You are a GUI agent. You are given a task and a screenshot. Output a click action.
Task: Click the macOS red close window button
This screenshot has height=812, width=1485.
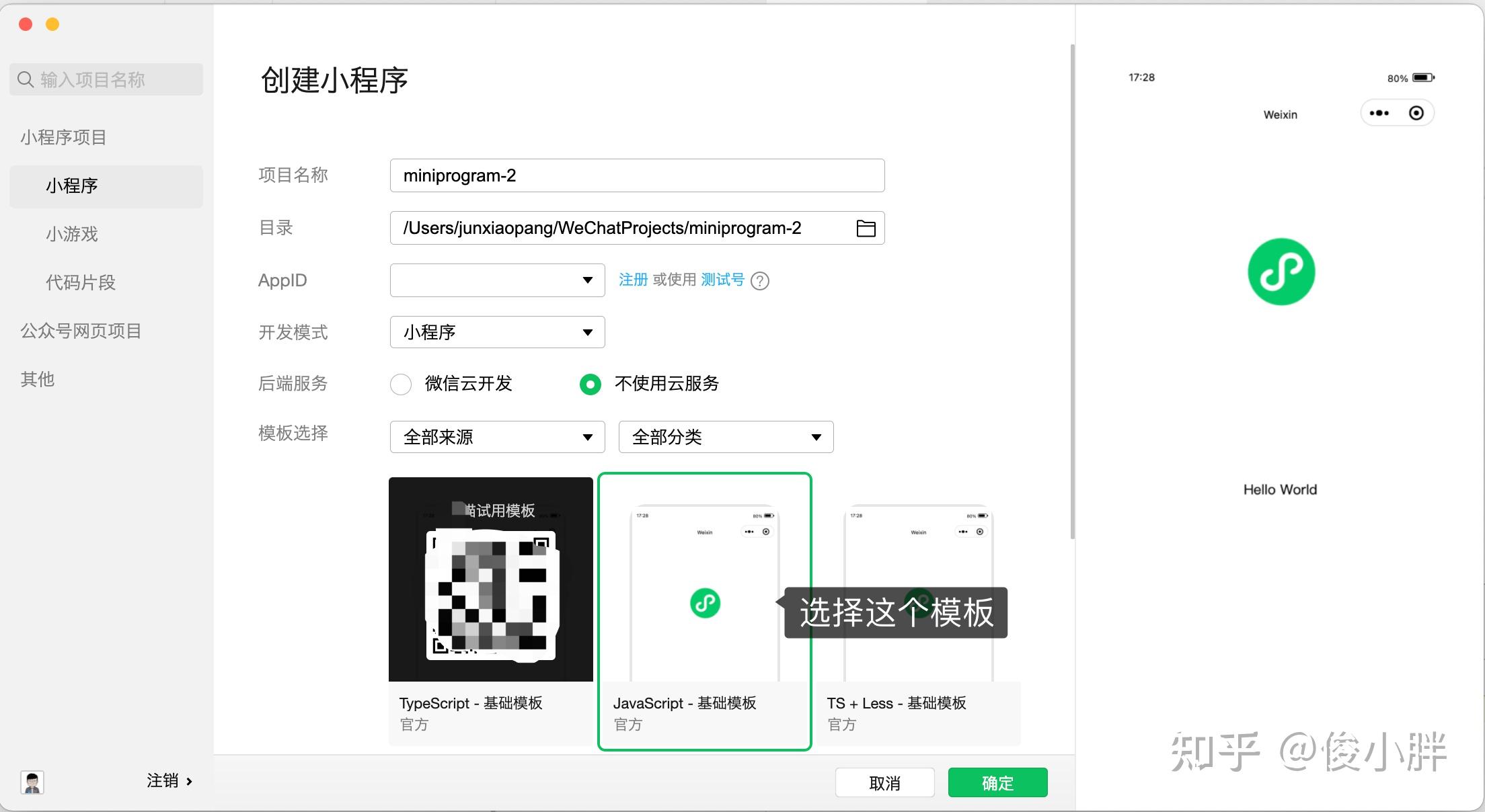(x=26, y=24)
